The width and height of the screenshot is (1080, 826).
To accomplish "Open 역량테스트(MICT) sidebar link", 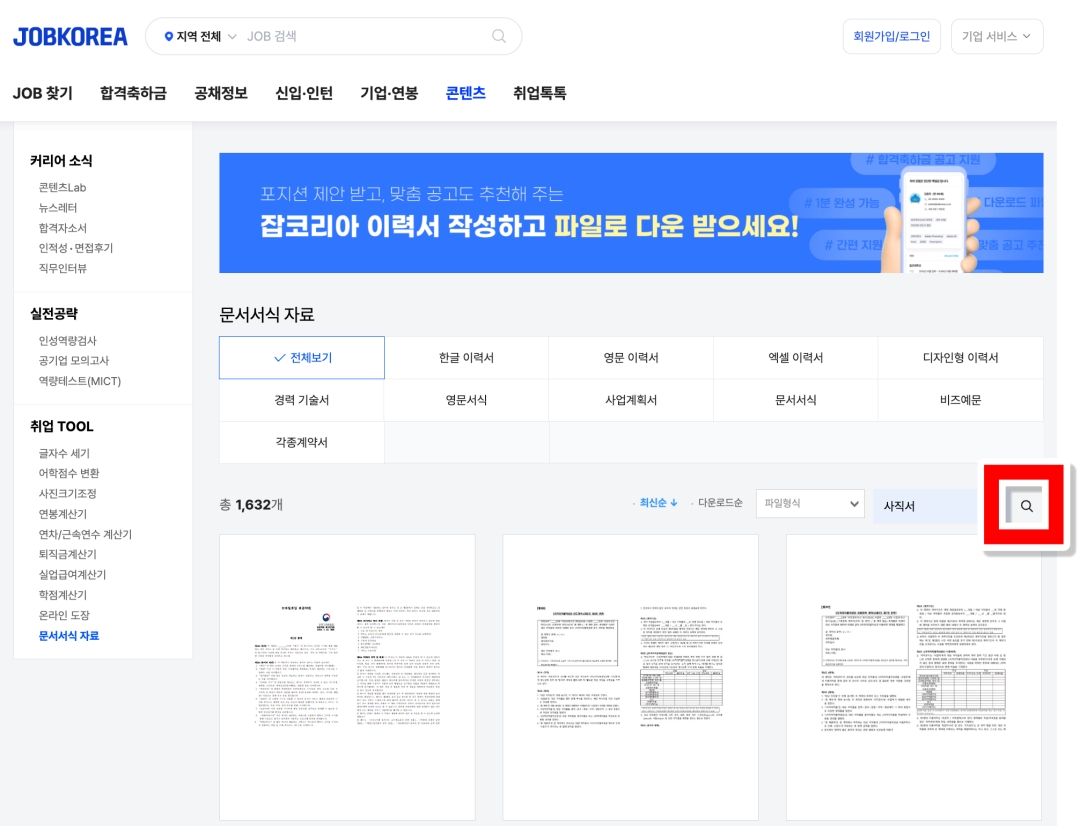I will click(x=80, y=381).
